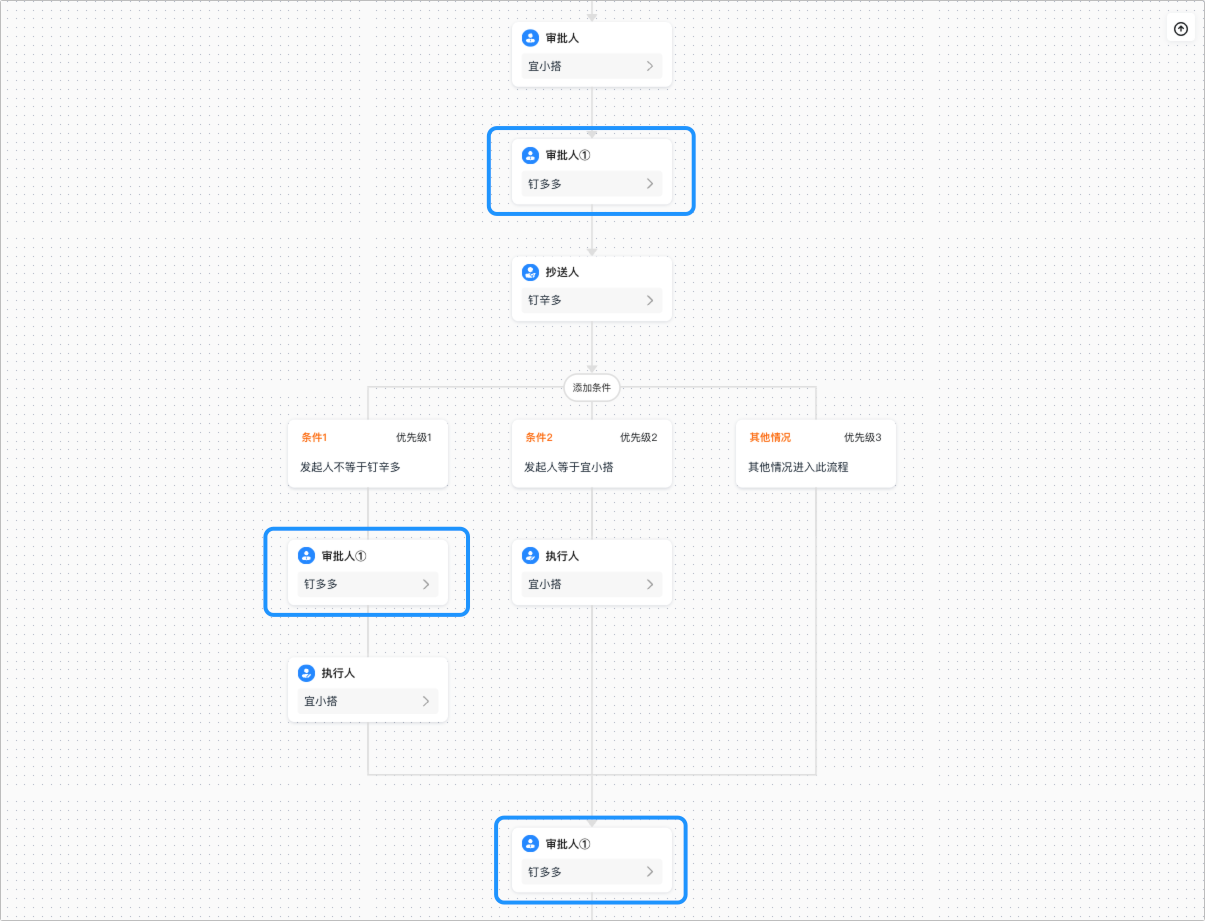Expand the 宜小搭 chevron under 条件2's 执行人

click(649, 584)
